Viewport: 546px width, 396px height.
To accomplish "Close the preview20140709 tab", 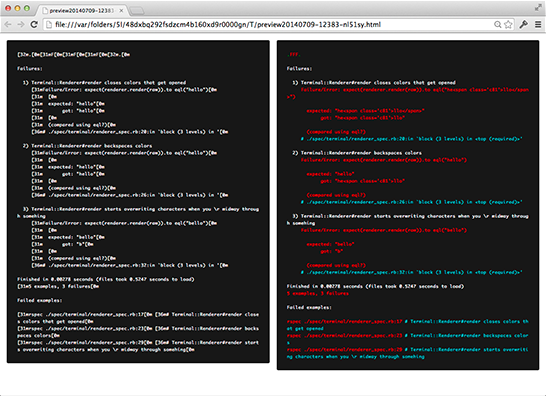I will pos(121,10).
